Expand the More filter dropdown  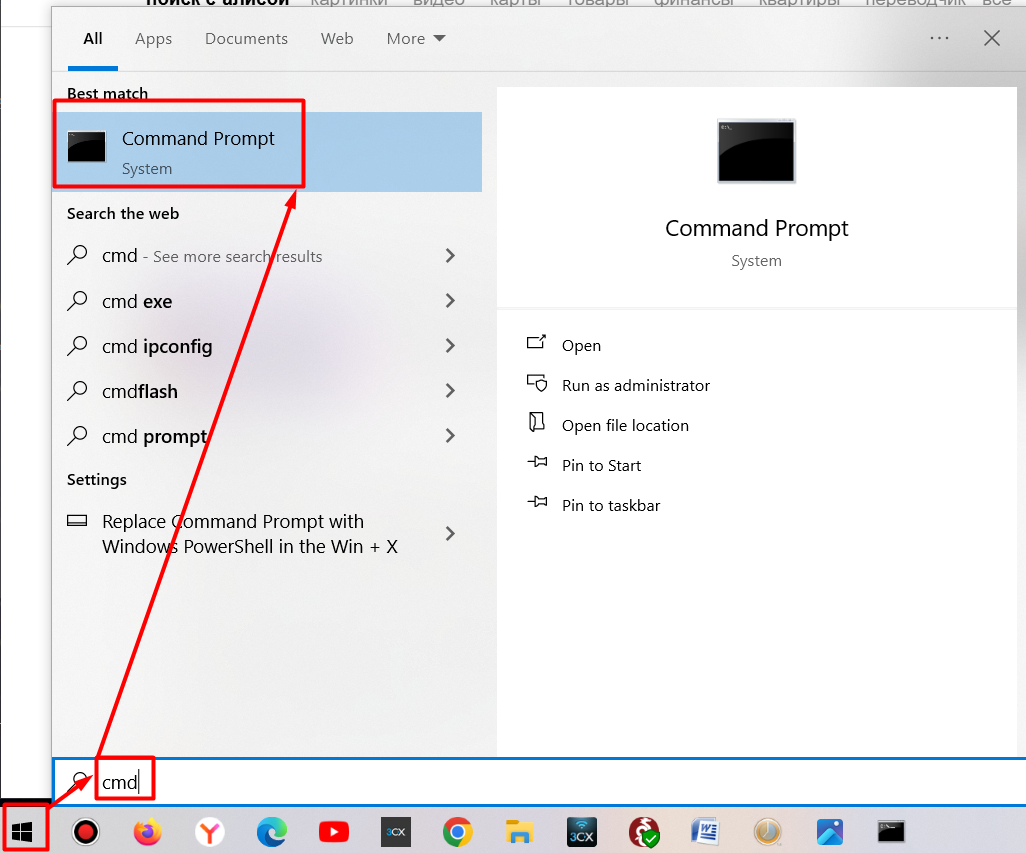[x=416, y=39]
